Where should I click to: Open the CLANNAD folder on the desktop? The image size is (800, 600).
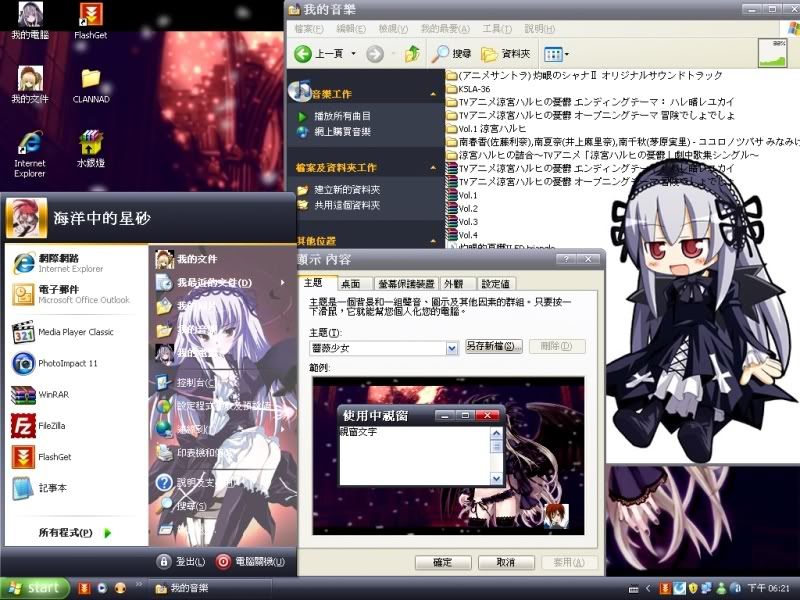click(x=91, y=86)
